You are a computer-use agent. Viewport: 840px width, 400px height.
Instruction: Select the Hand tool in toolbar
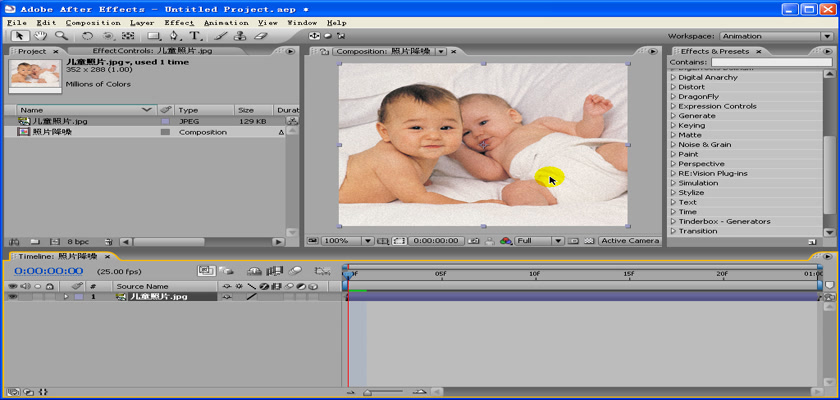[x=40, y=36]
